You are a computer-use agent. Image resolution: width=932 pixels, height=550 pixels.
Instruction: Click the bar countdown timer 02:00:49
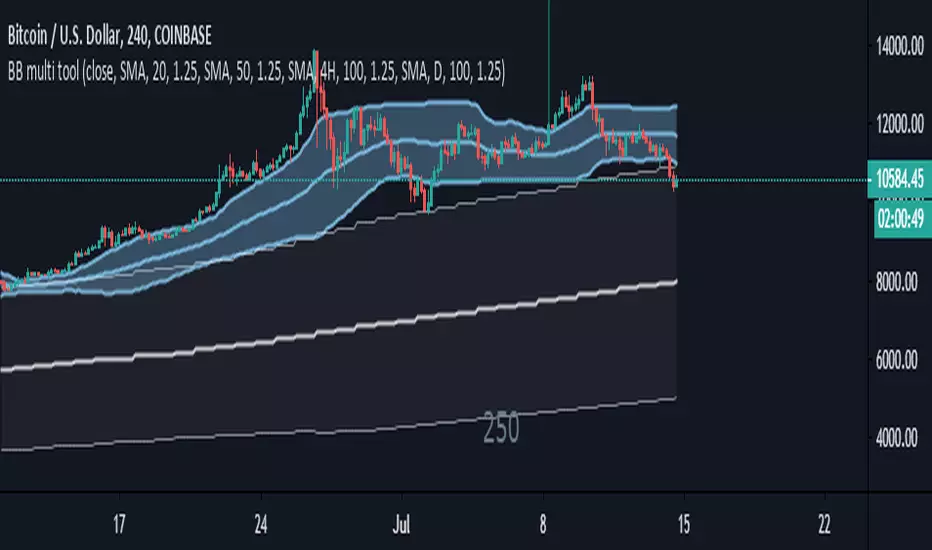pyautogui.click(x=902, y=219)
